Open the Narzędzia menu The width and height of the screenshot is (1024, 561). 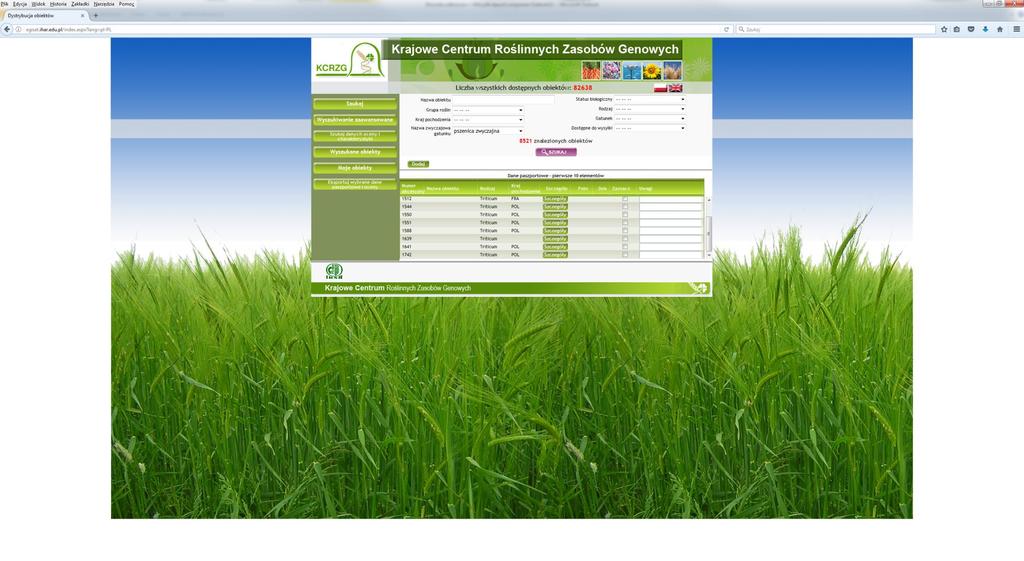pos(104,4)
